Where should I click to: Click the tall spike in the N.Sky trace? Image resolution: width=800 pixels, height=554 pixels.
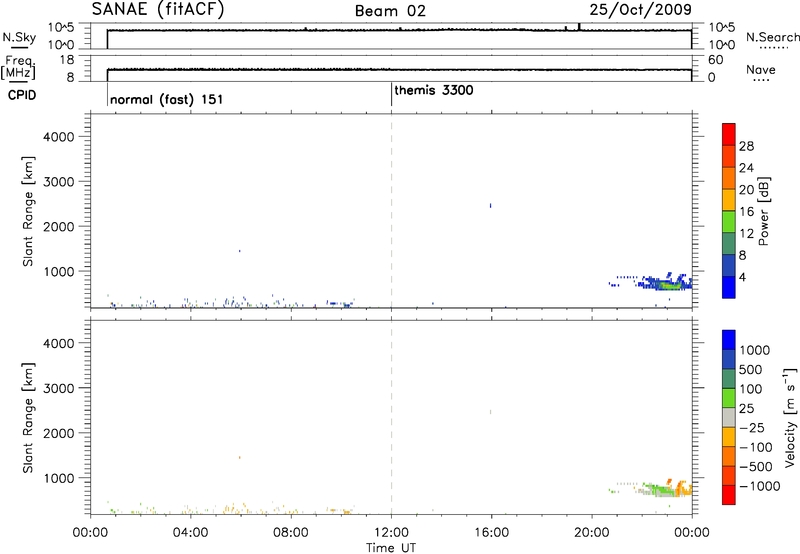[579, 27]
